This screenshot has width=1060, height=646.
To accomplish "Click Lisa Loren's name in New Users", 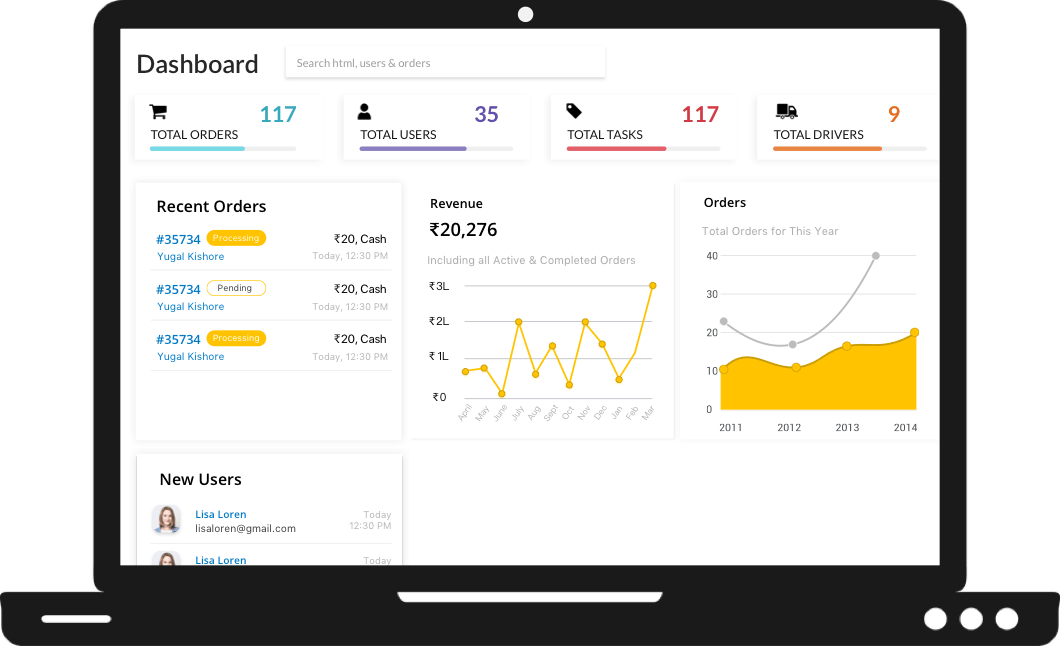I will (x=220, y=514).
